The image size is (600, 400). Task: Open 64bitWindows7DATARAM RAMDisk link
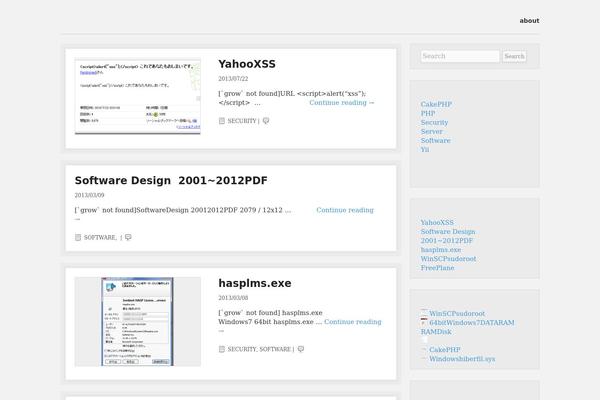click(x=468, y=327)
